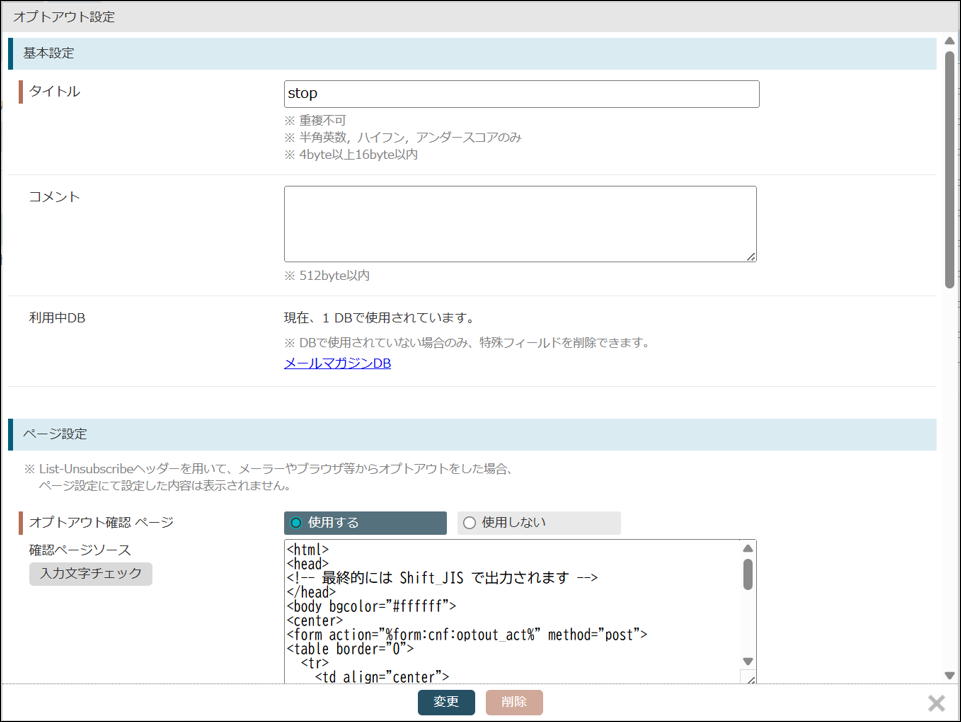Click the scroll-up arrow of the page scrollbar
961x722 pixels.
pyautogui.click(x=950, y=41)
